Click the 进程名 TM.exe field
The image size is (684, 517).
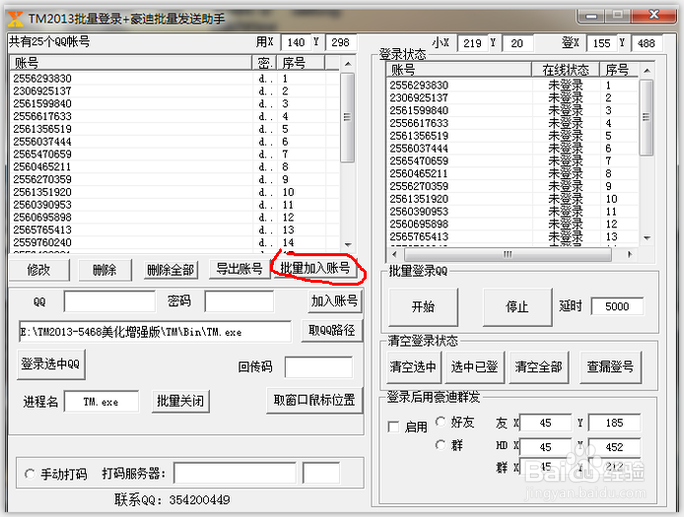coord(102,401)
